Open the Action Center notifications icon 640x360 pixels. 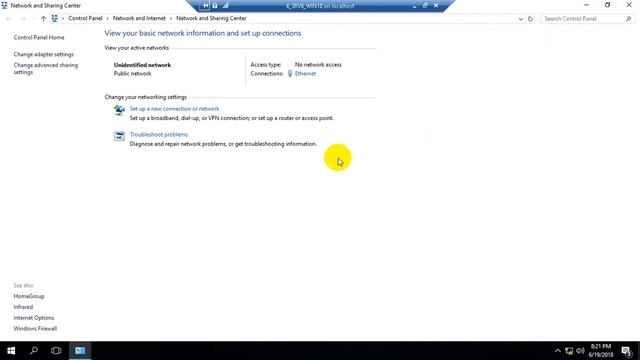pos(627,351)
